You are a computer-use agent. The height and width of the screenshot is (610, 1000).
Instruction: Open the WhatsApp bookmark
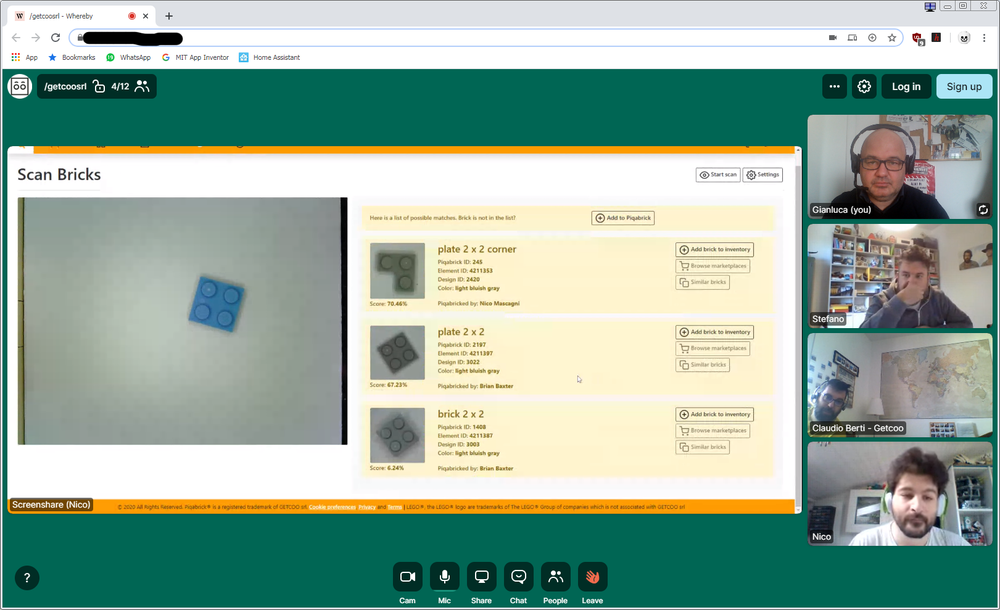tap(128, 57)
